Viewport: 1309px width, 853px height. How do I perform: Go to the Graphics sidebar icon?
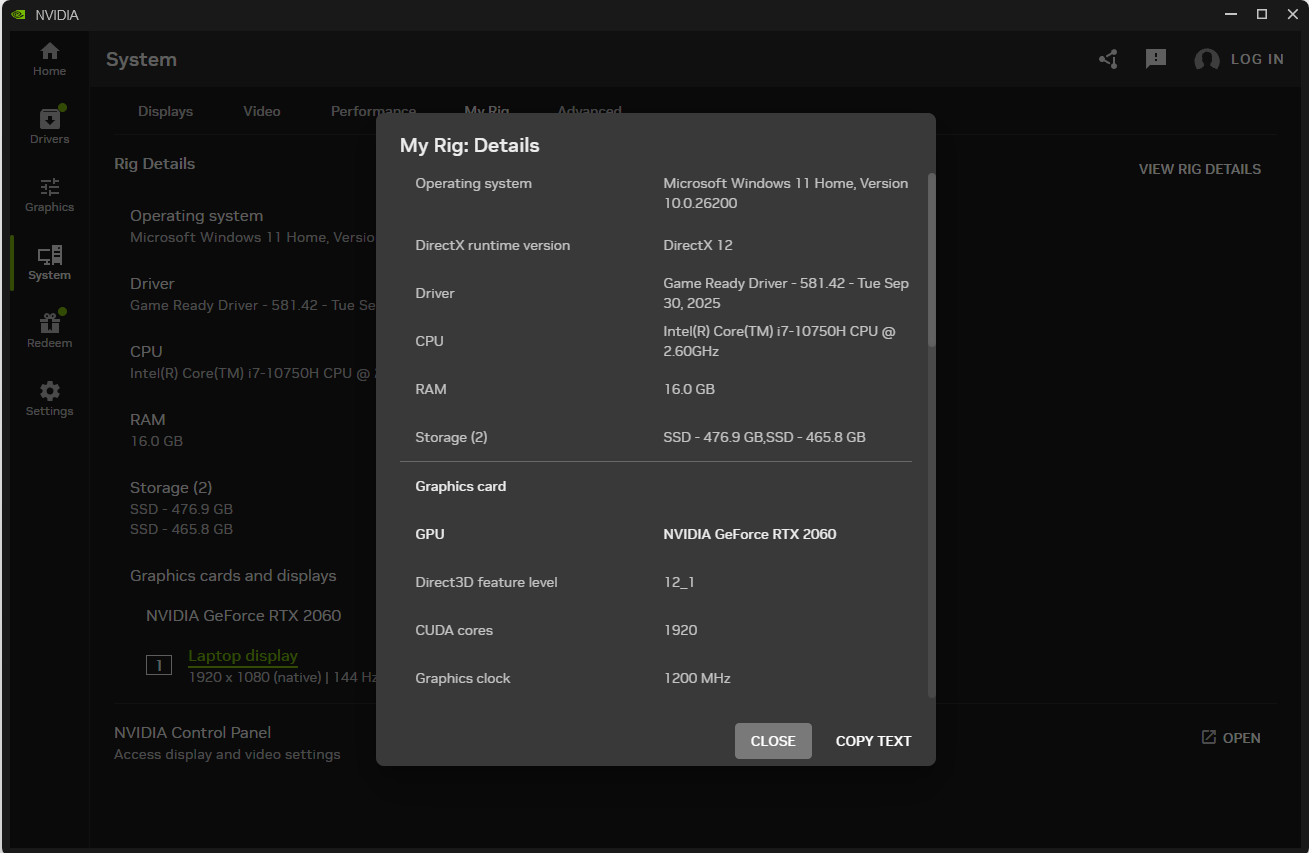(49, 186)
